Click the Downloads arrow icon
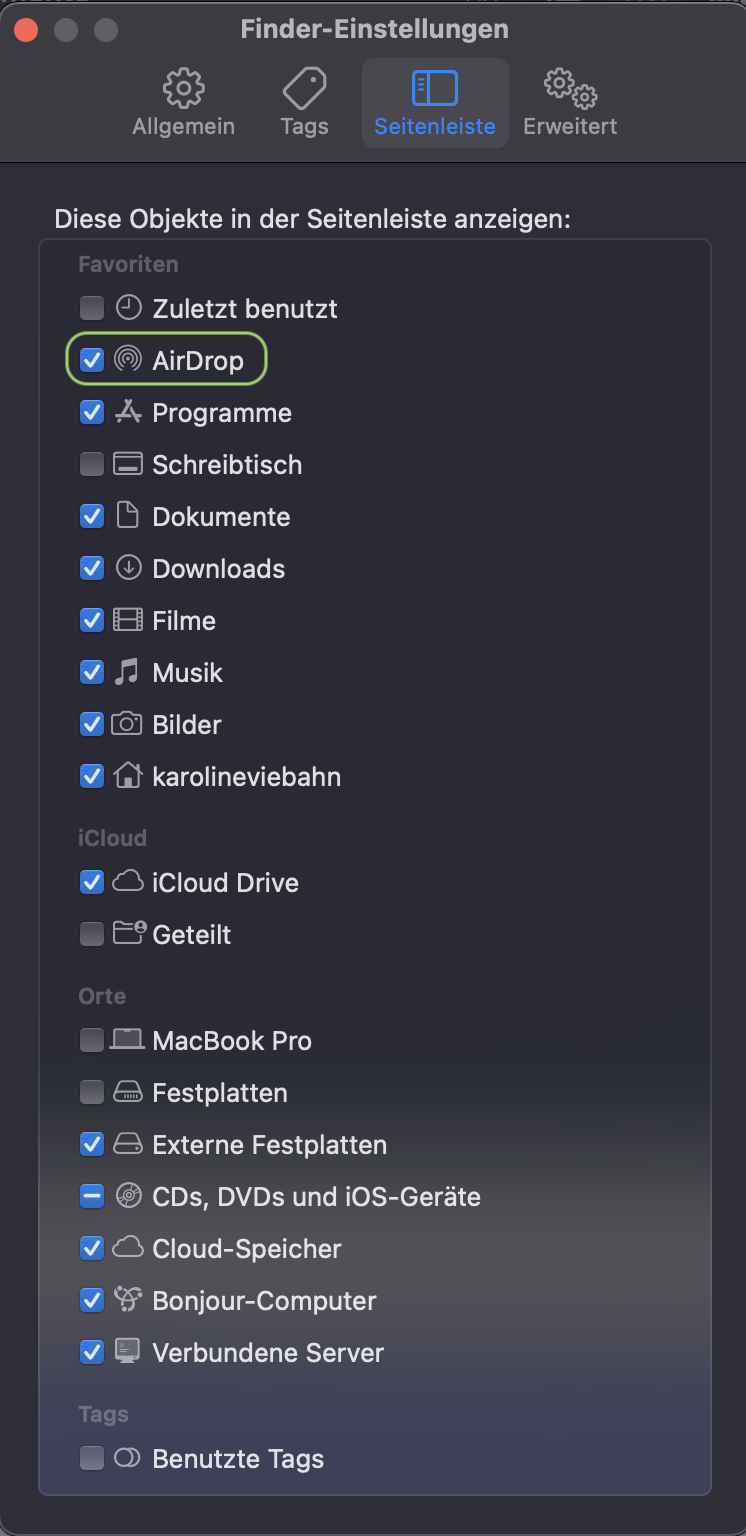Screen dimensions: 746x1536 click(x=127, y=568)
